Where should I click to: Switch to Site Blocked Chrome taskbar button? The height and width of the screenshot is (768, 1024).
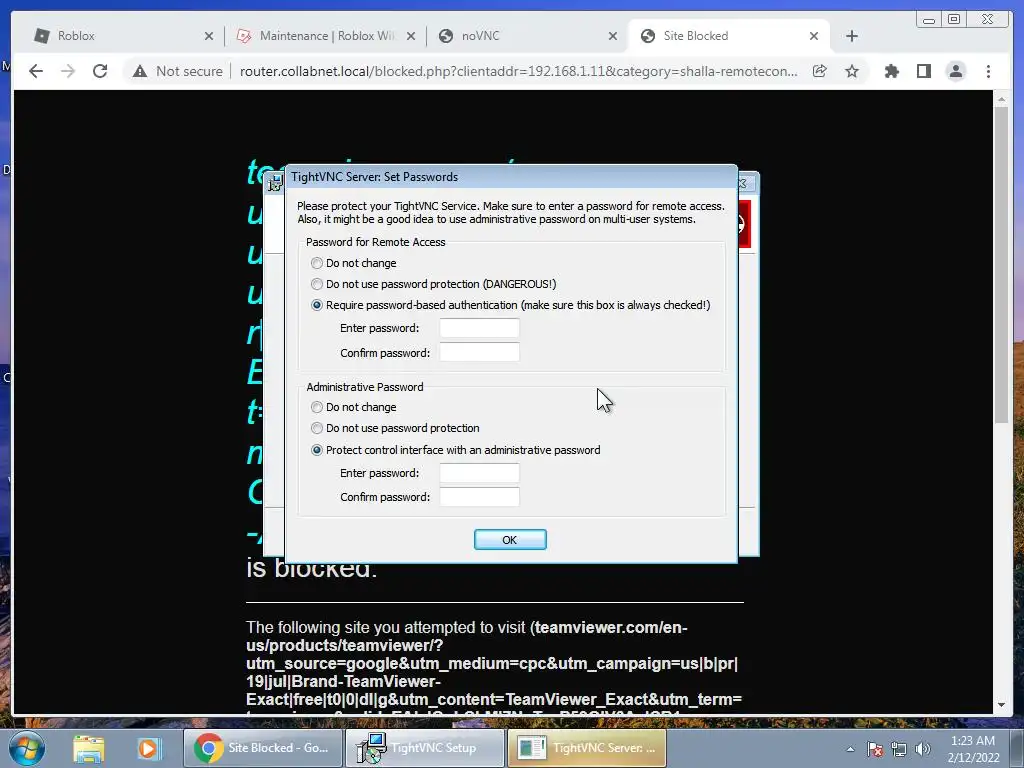263,748
